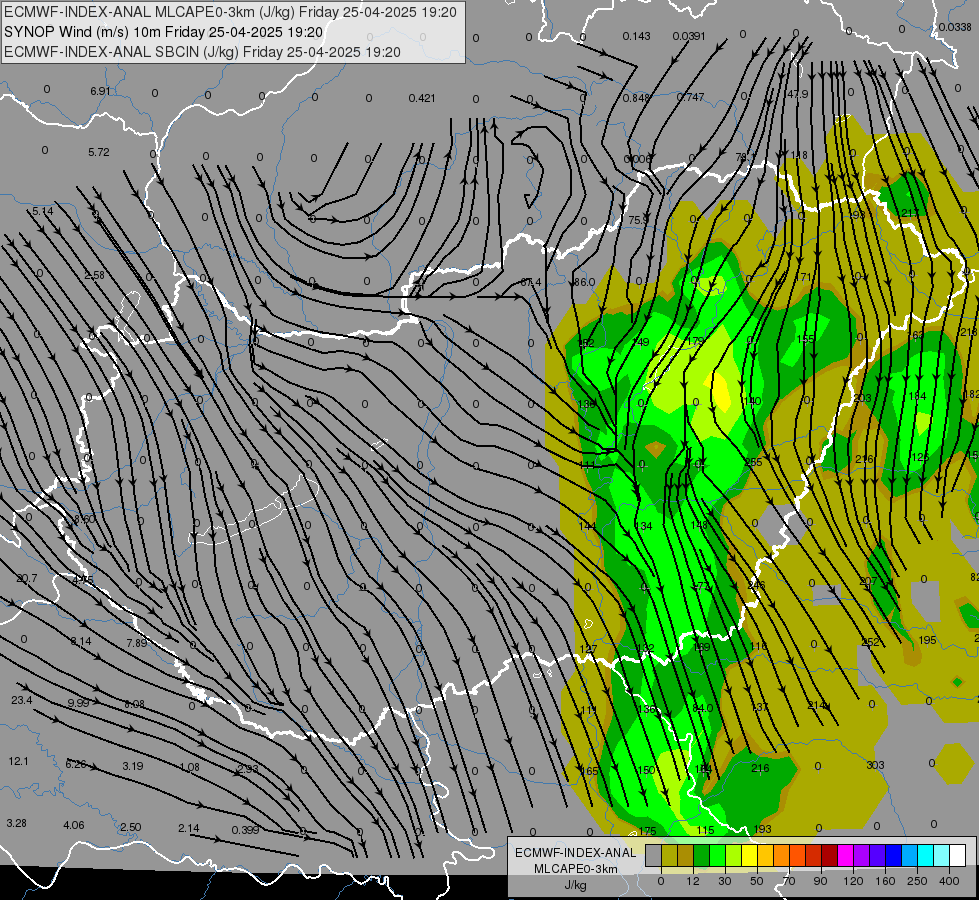Click the map value '246'
The height and width of the screenshot is (900, 979).
pos(756,585)
